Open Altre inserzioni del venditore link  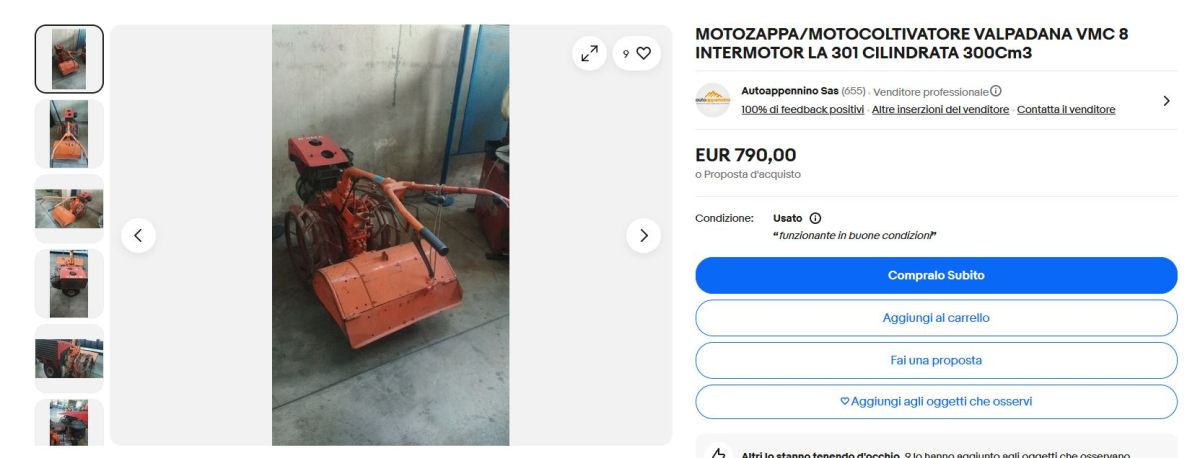pos(940,110)
